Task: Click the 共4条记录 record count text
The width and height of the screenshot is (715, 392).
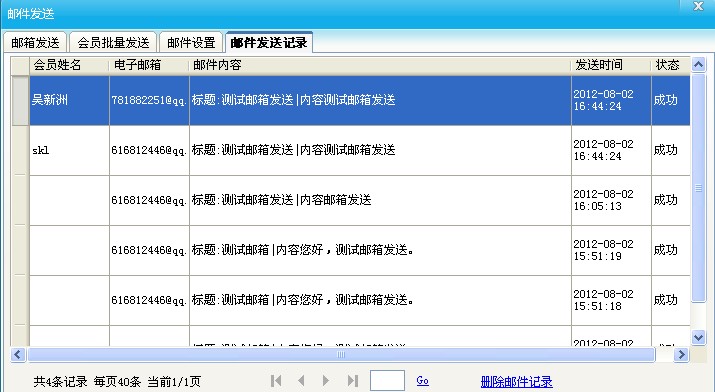Action: (x=60, y=382)
